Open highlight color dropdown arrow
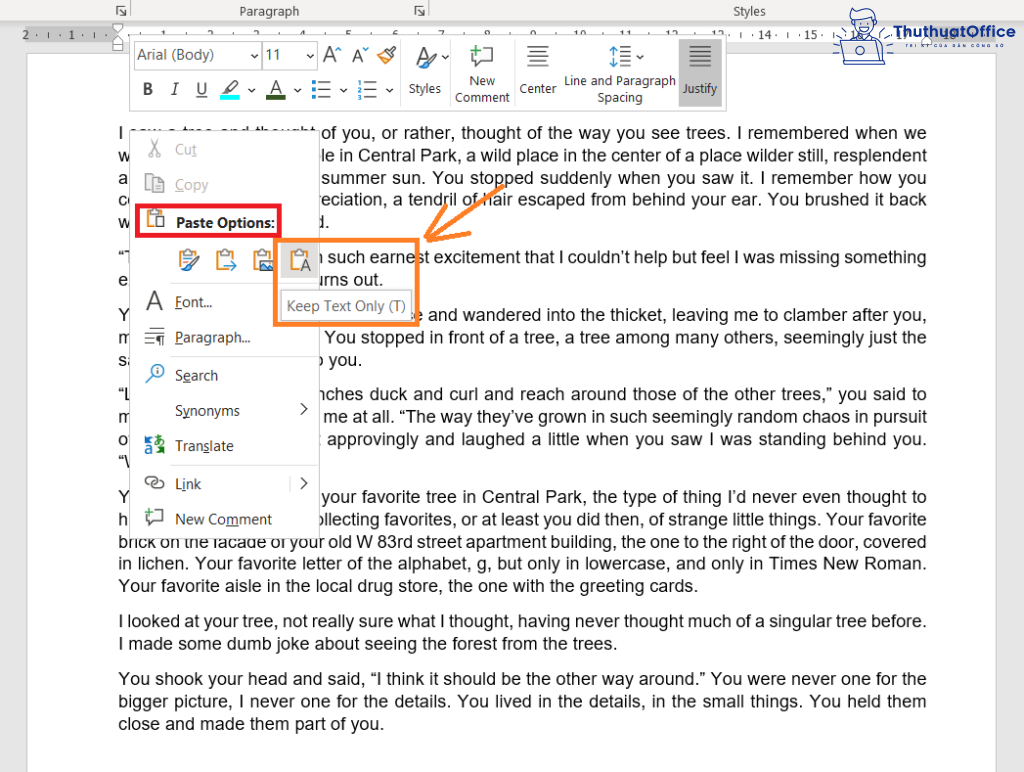 [x=251, y=90]
